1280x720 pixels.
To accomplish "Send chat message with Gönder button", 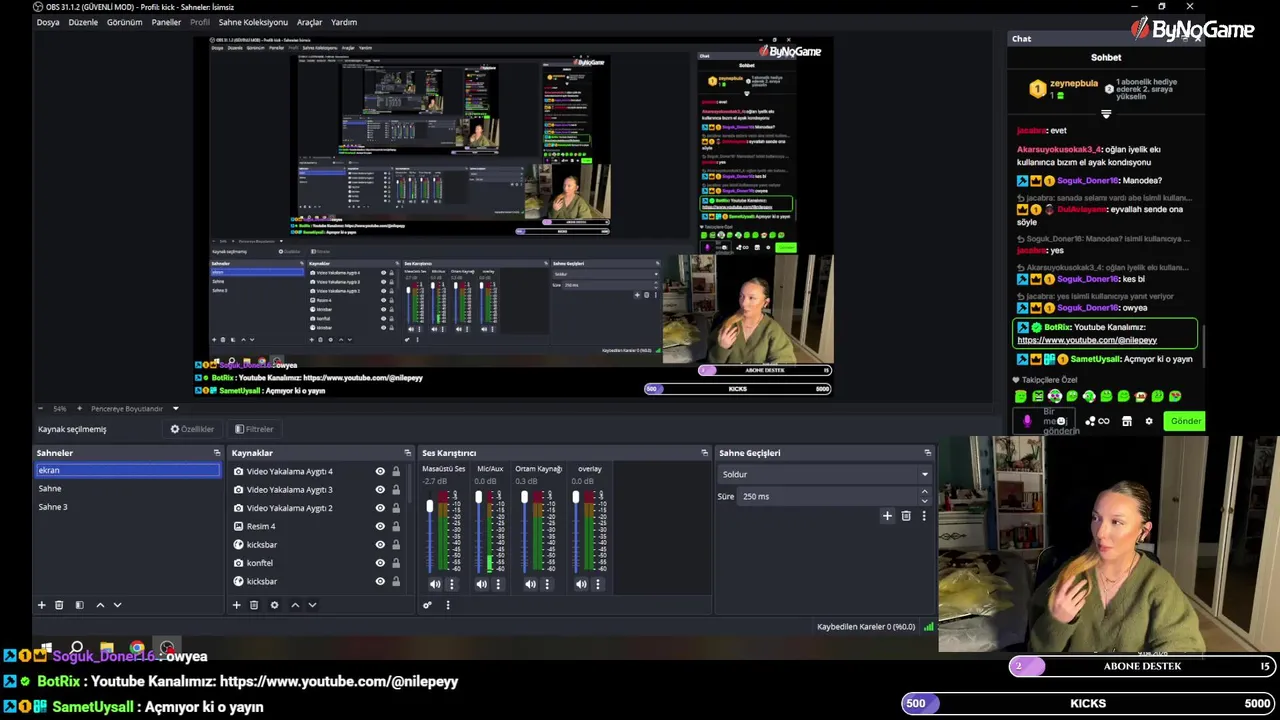I will coord(1185,421).
